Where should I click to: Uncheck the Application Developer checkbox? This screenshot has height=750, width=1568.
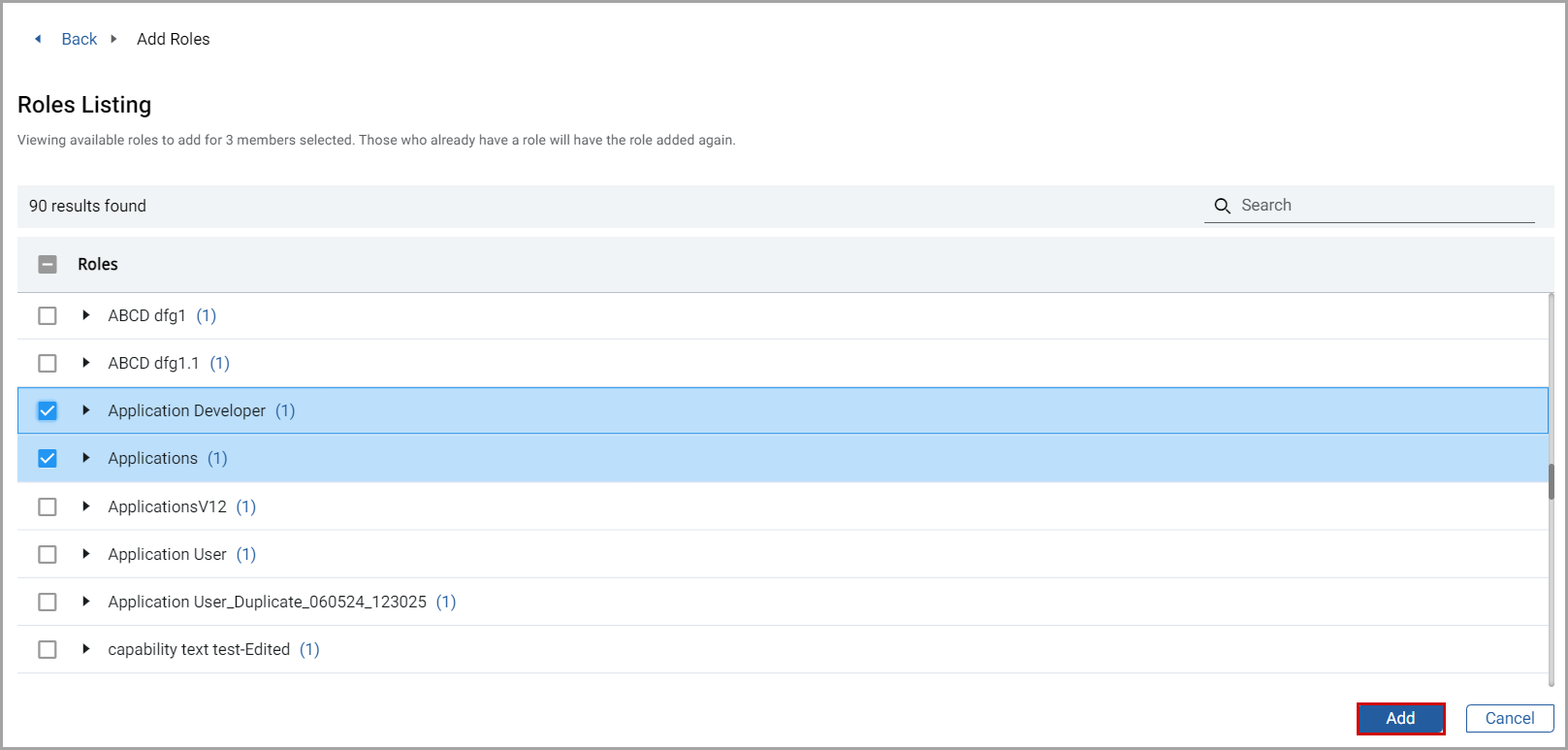point(48,410)
